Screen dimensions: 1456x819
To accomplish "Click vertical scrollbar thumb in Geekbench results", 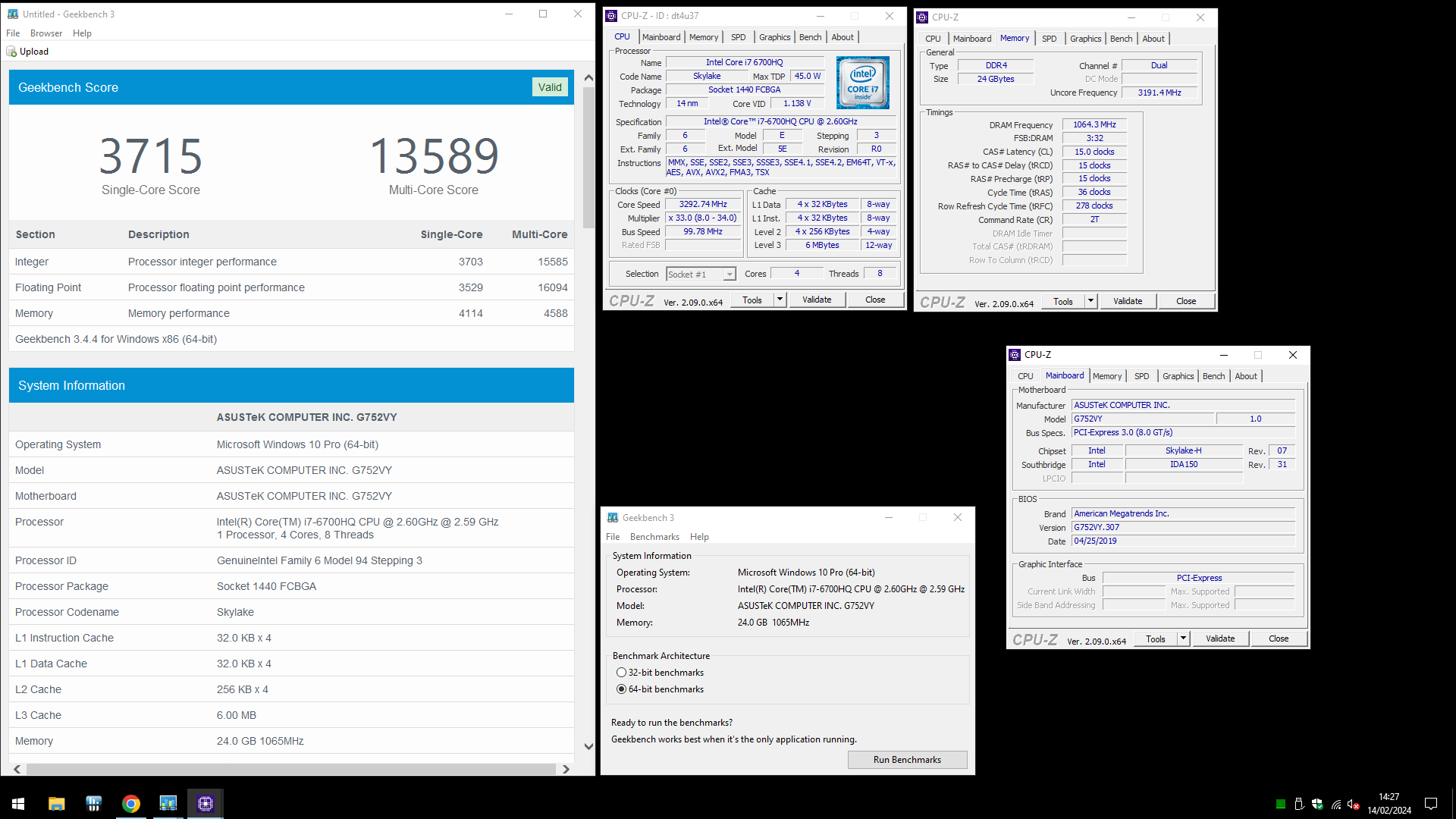I will (x=588, y=156).
